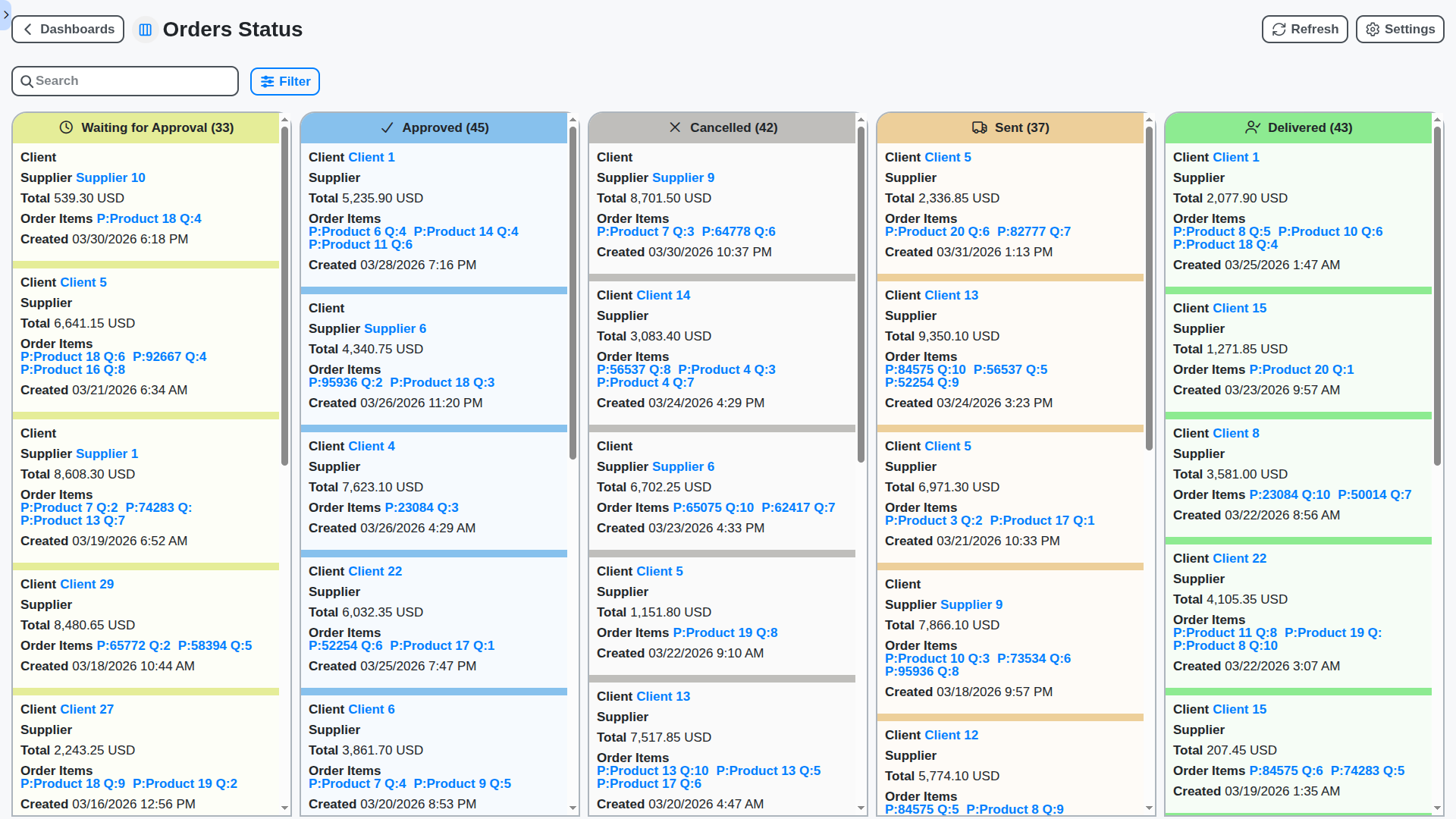1456x819 pixels.
Task: Click the checkmark icon on the Approved column
Action: tap(388, 127)
